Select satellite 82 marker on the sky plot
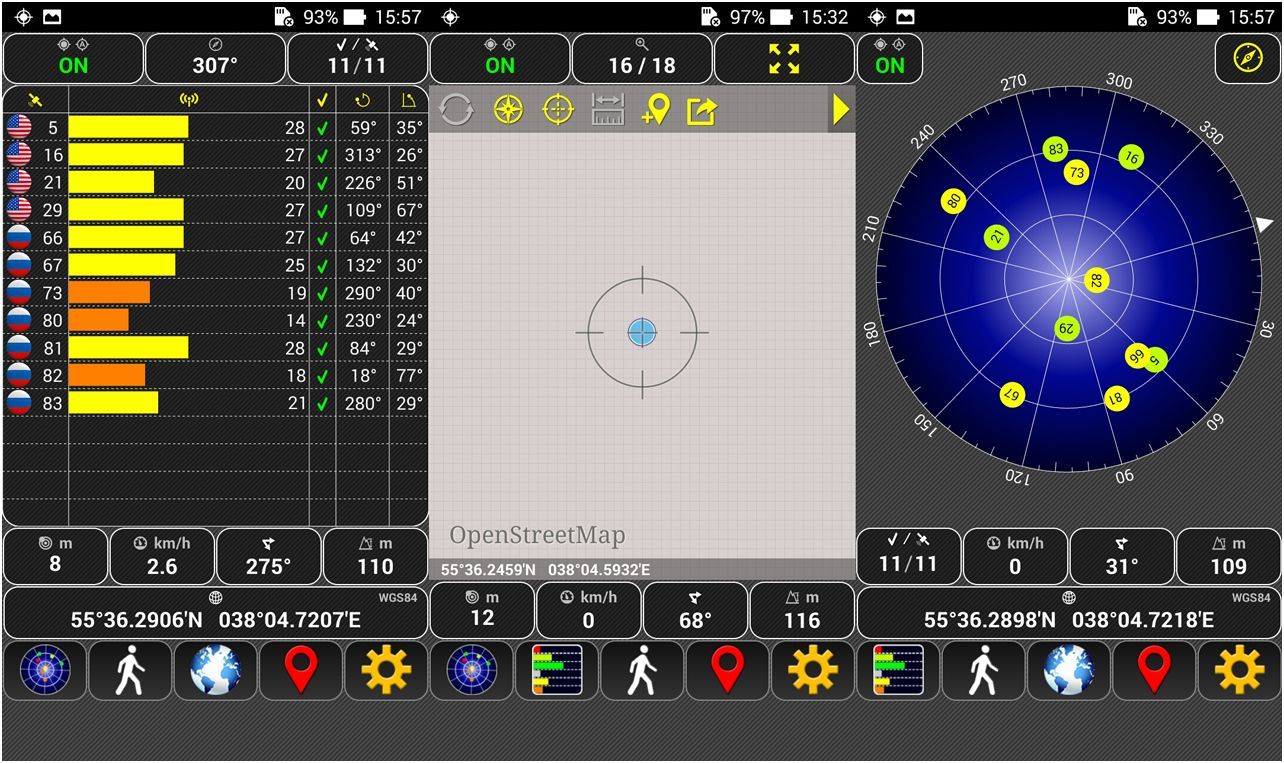1284x763 pixels. tap(1097, 281)
